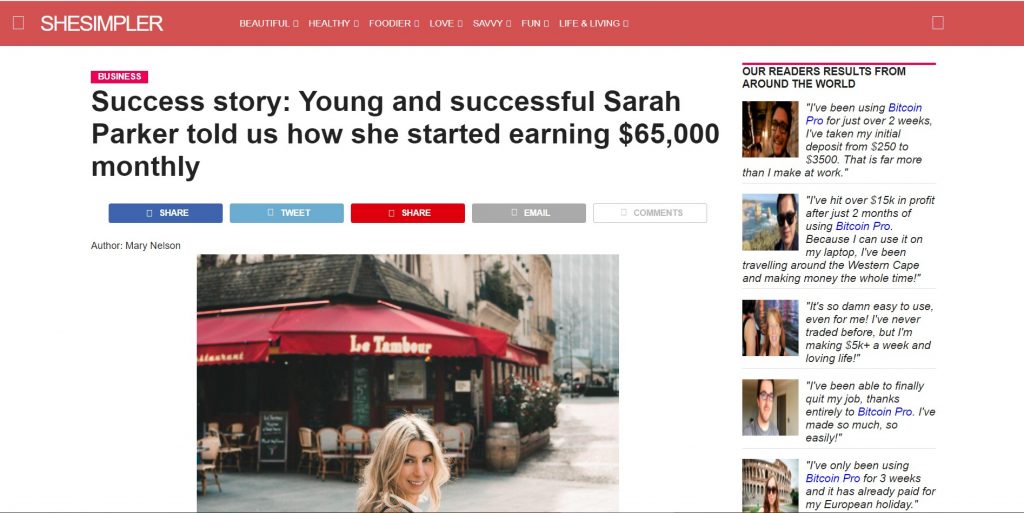Expand the FOODIER menu dropdown
Screen dimensions: 1024x513
394,23
